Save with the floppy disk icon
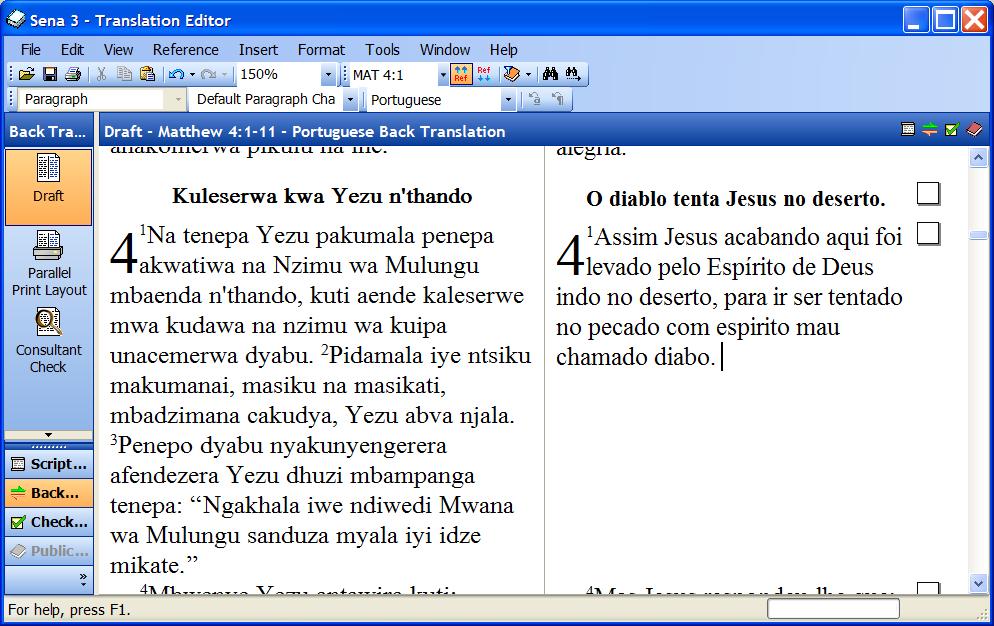994x626 pixels. pos(50,75)
